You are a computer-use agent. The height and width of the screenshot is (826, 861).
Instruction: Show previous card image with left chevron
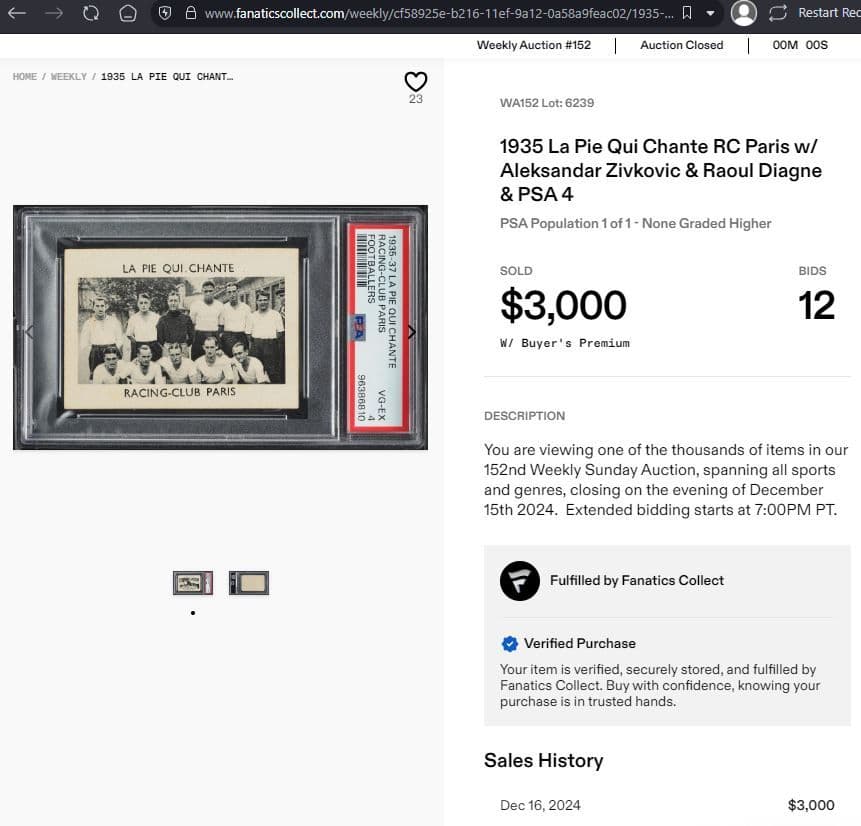click(x=29, y=332)
